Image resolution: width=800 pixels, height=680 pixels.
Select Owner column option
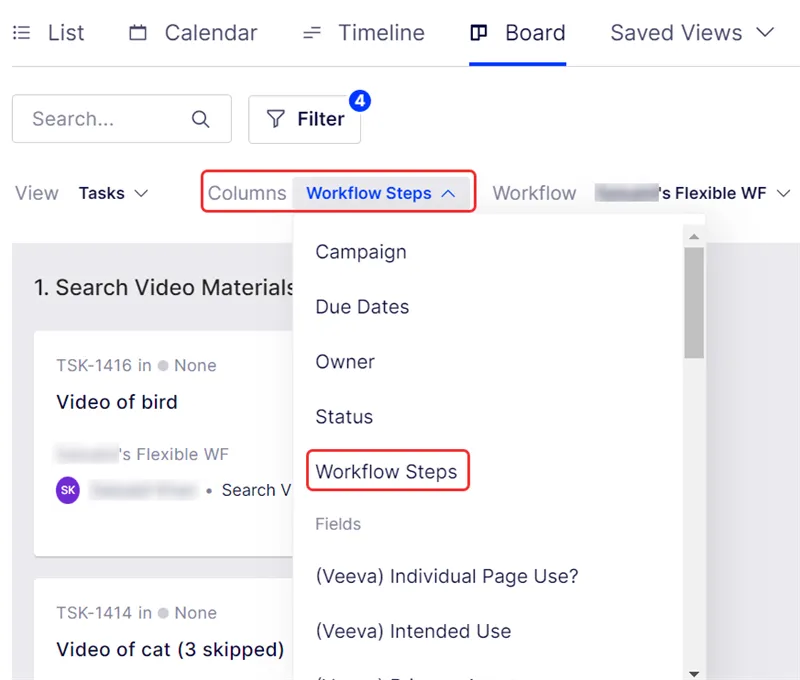pos(345,362)
